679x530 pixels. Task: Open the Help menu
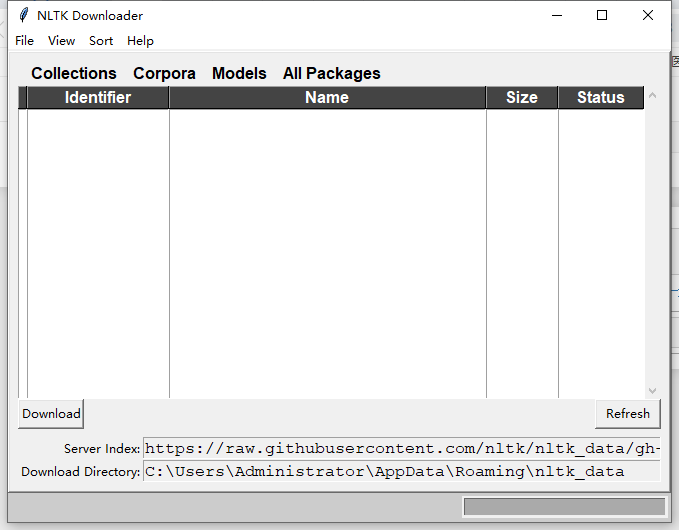pyautogui.click(x=140, y=41)
